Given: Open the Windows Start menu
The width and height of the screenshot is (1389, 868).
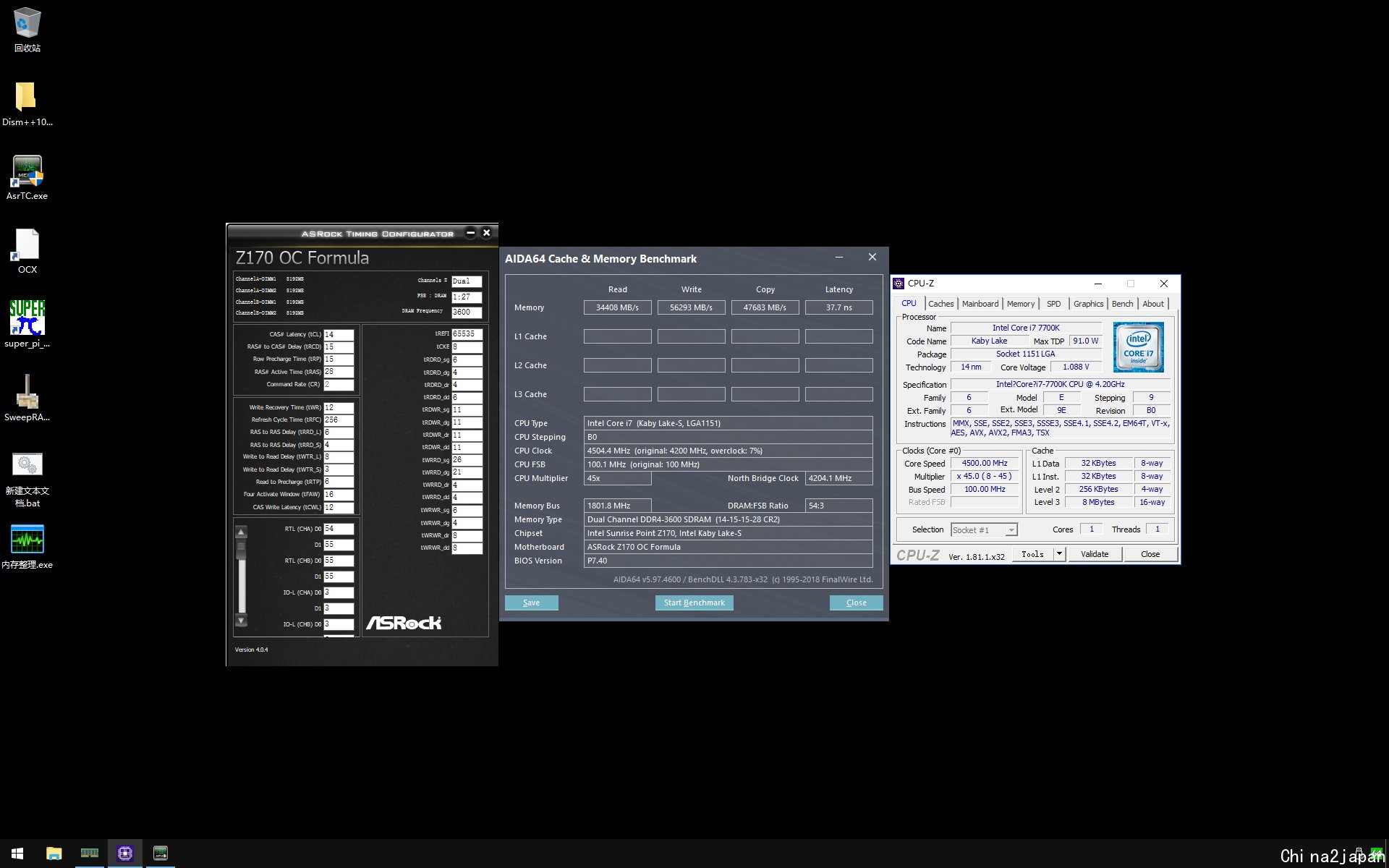Looking at the screenshot, I should [17, 854].
